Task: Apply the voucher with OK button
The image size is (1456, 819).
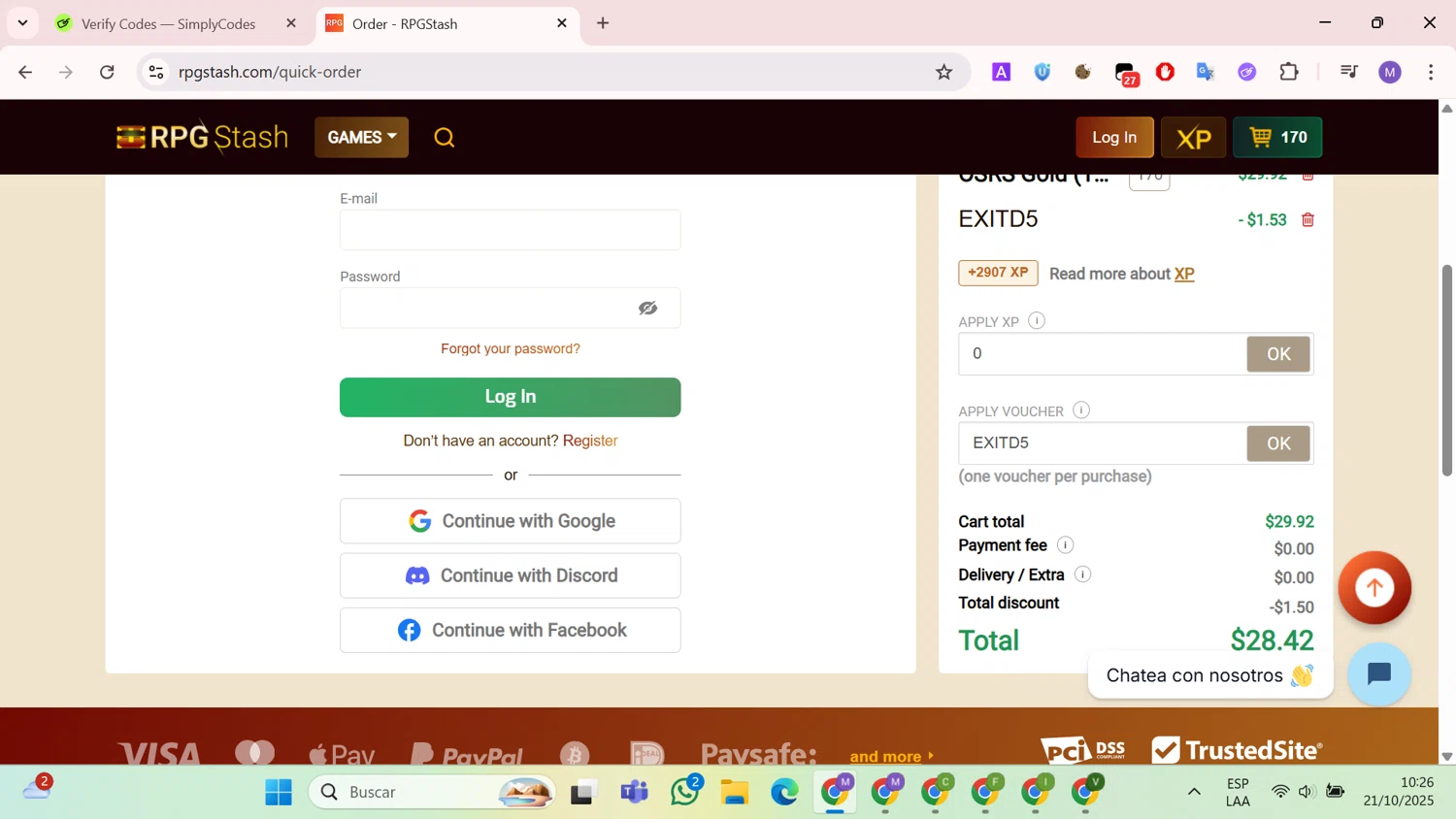Action: (x=1278, y=443)
